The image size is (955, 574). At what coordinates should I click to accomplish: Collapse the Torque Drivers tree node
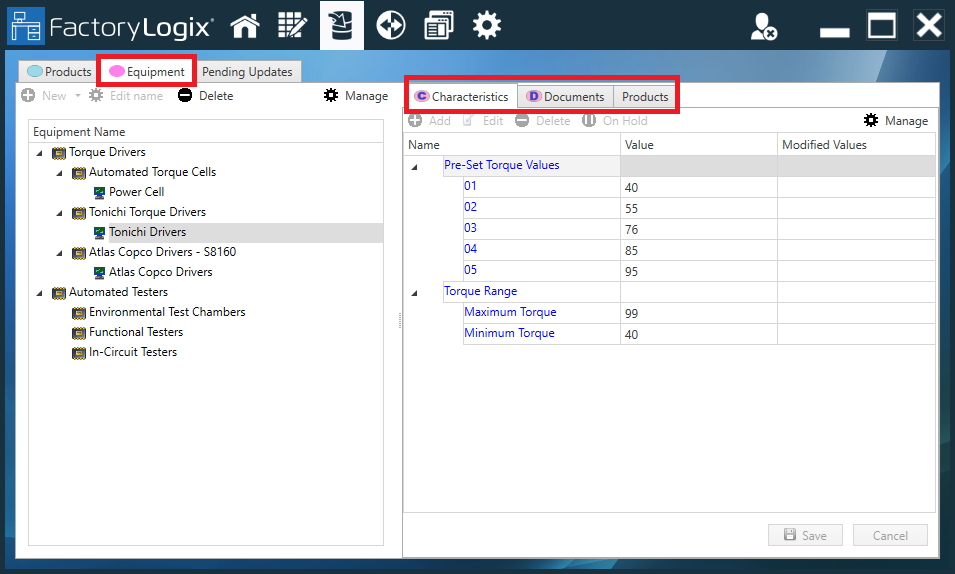[x=40, y=153]
